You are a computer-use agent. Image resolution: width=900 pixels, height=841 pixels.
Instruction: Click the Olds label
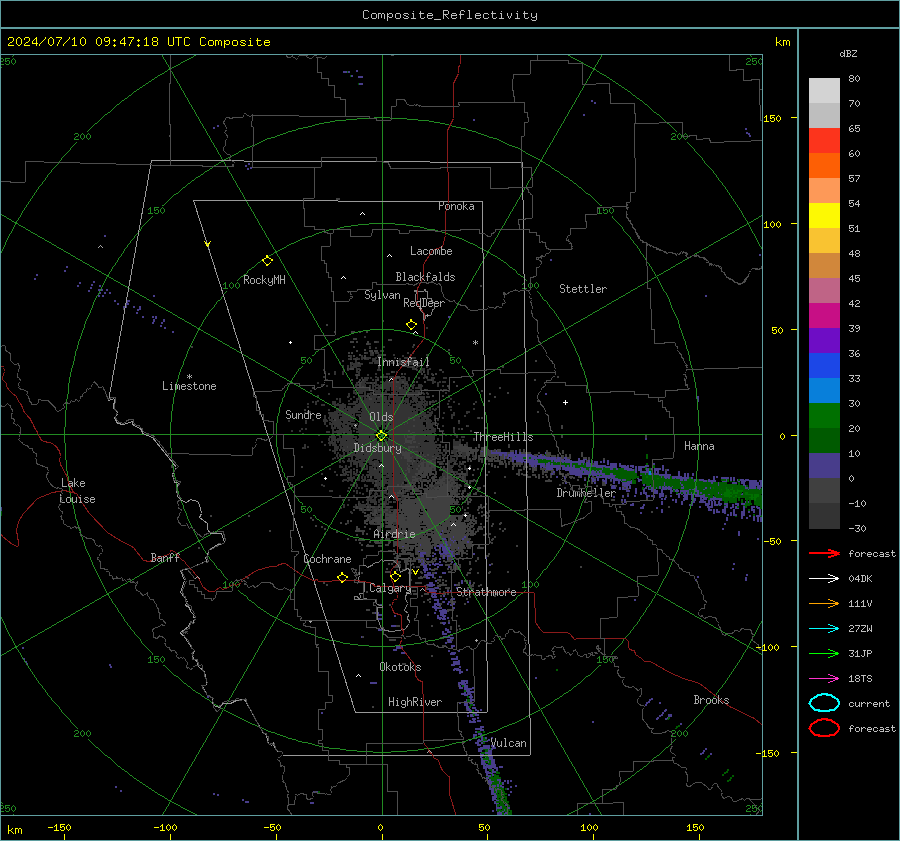pyautogui.click(x=381, y=417)
